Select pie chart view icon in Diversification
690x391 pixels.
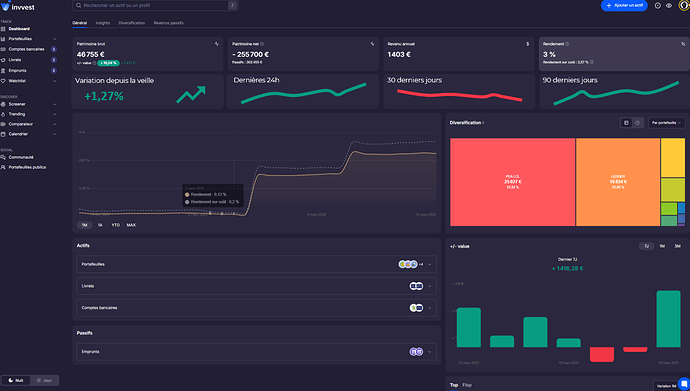pos(637,123)
